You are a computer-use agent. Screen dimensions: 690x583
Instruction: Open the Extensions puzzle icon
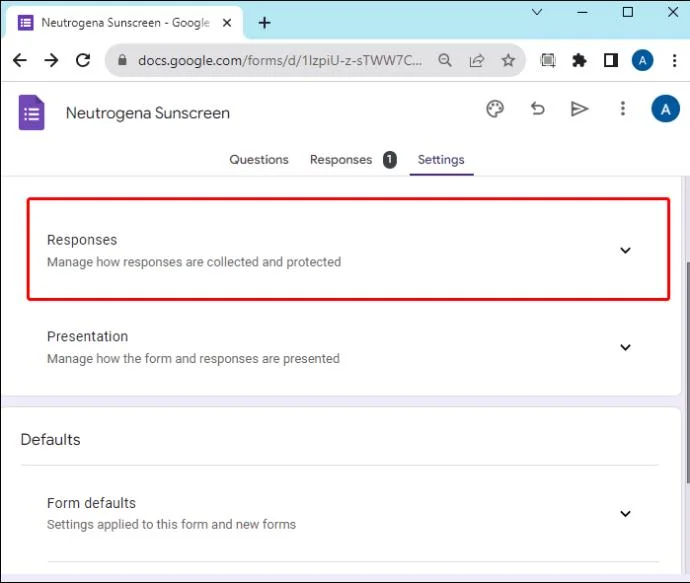click(x=579, y=60)
